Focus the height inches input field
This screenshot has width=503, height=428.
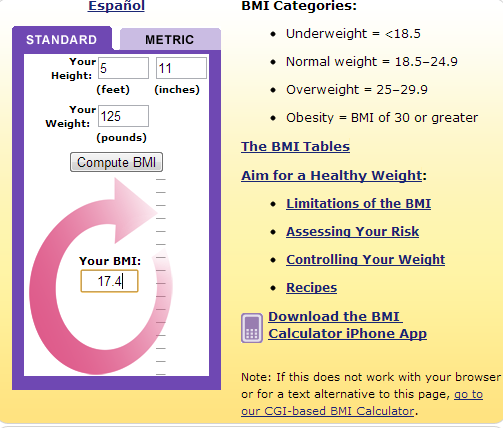tap(181, 68)
